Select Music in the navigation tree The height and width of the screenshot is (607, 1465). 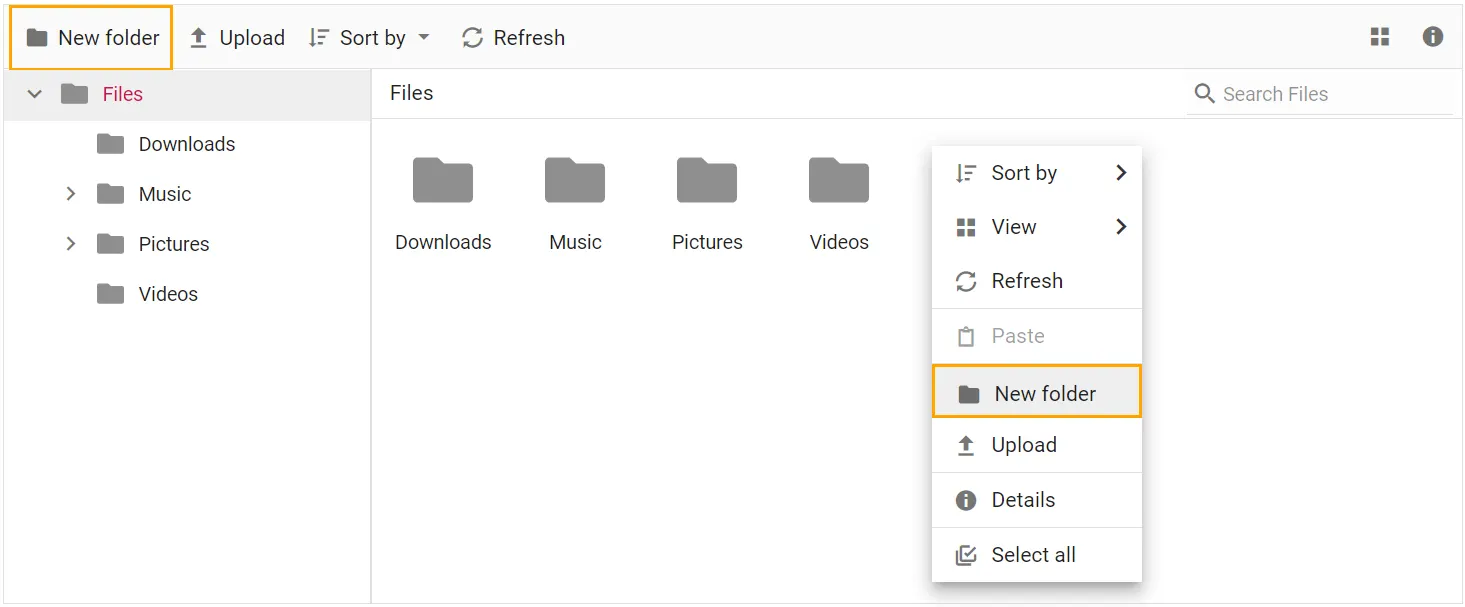(165, 194)
